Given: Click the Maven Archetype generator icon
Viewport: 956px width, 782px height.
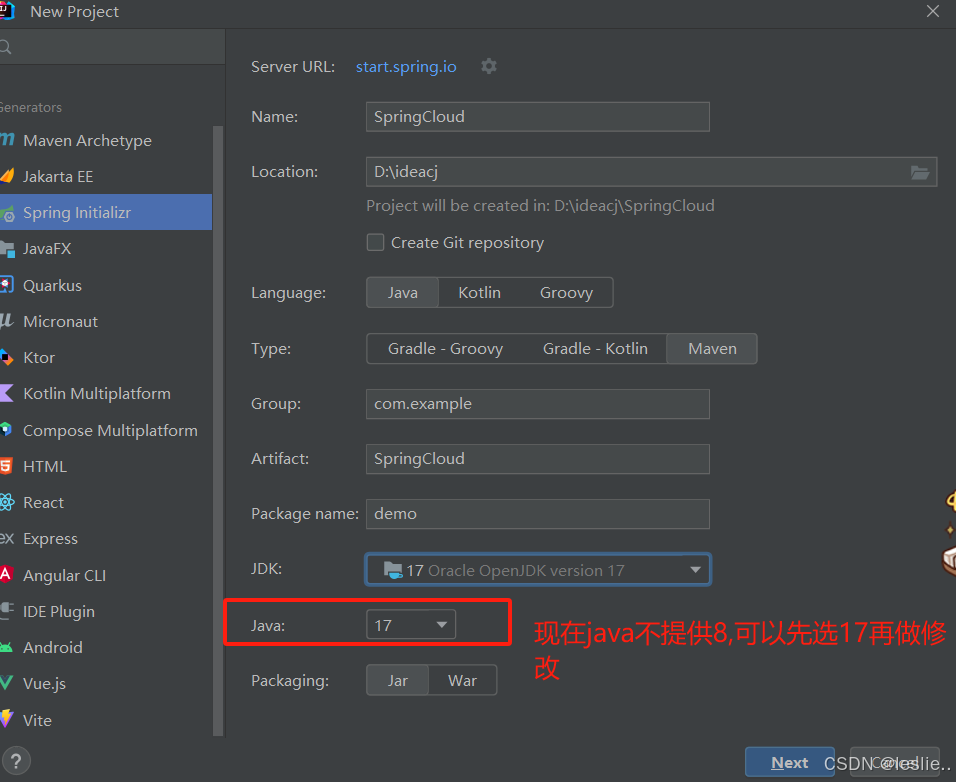Looking at the screenshot, I should [7, 140].
